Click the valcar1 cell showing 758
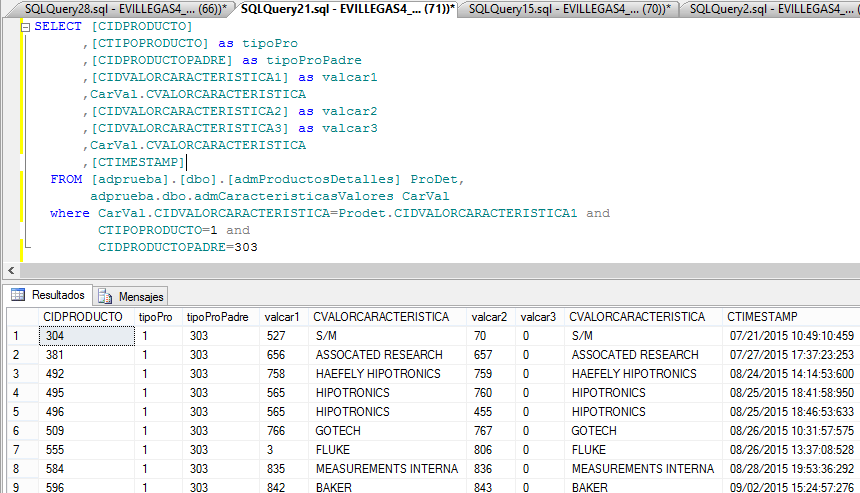860x493 pixels. [x=284, y=374]
